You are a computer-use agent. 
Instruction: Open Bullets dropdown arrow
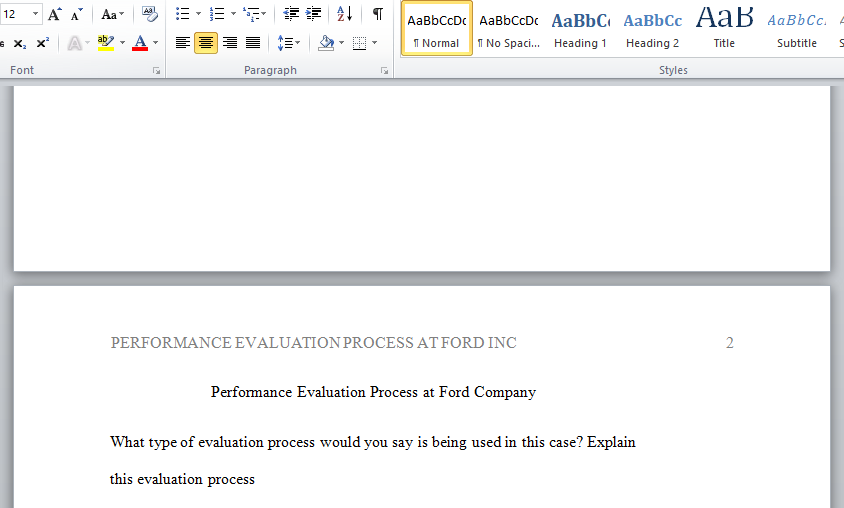click(x=198, y=14)
